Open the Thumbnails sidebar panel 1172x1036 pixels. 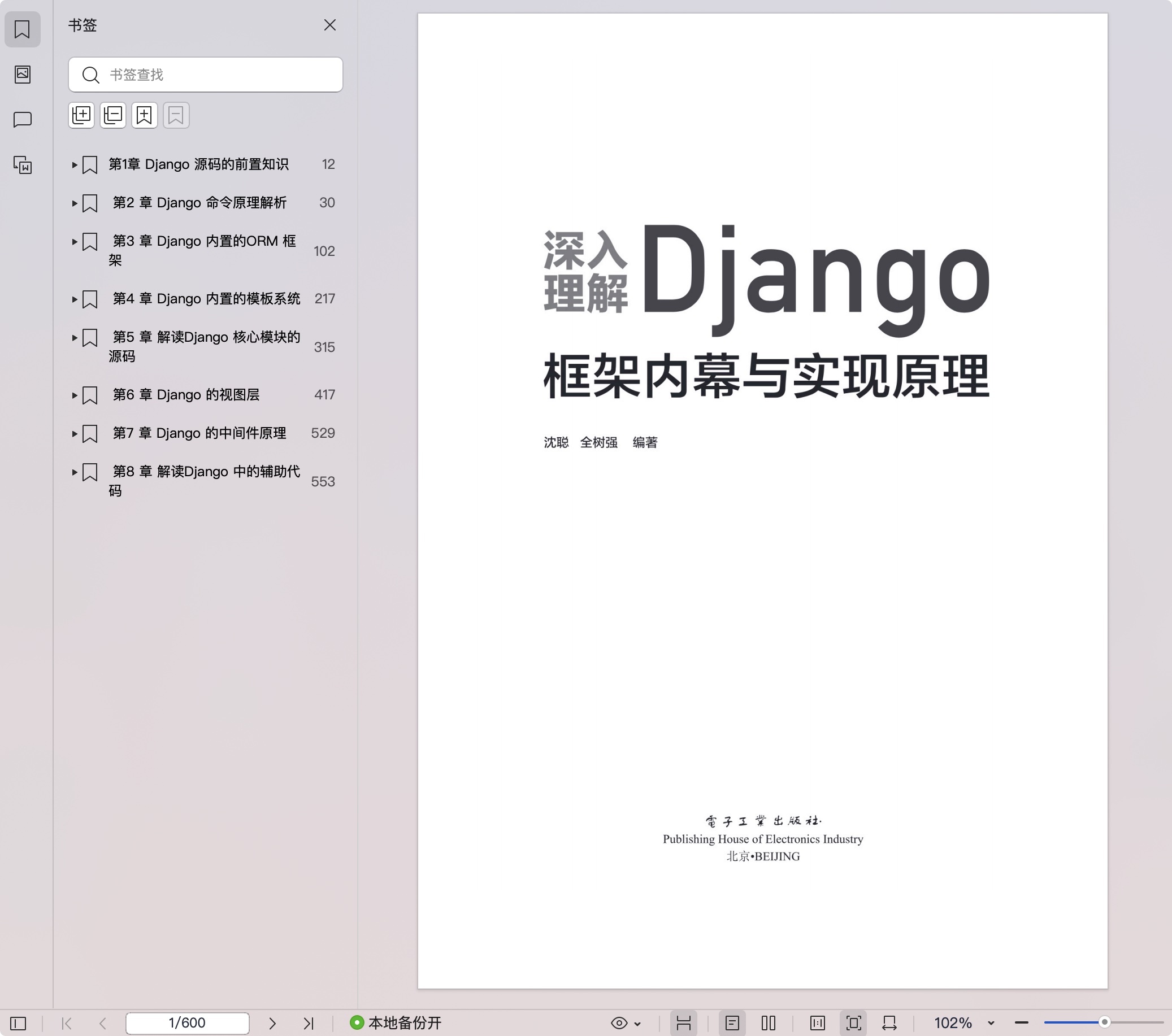[23, 75]
